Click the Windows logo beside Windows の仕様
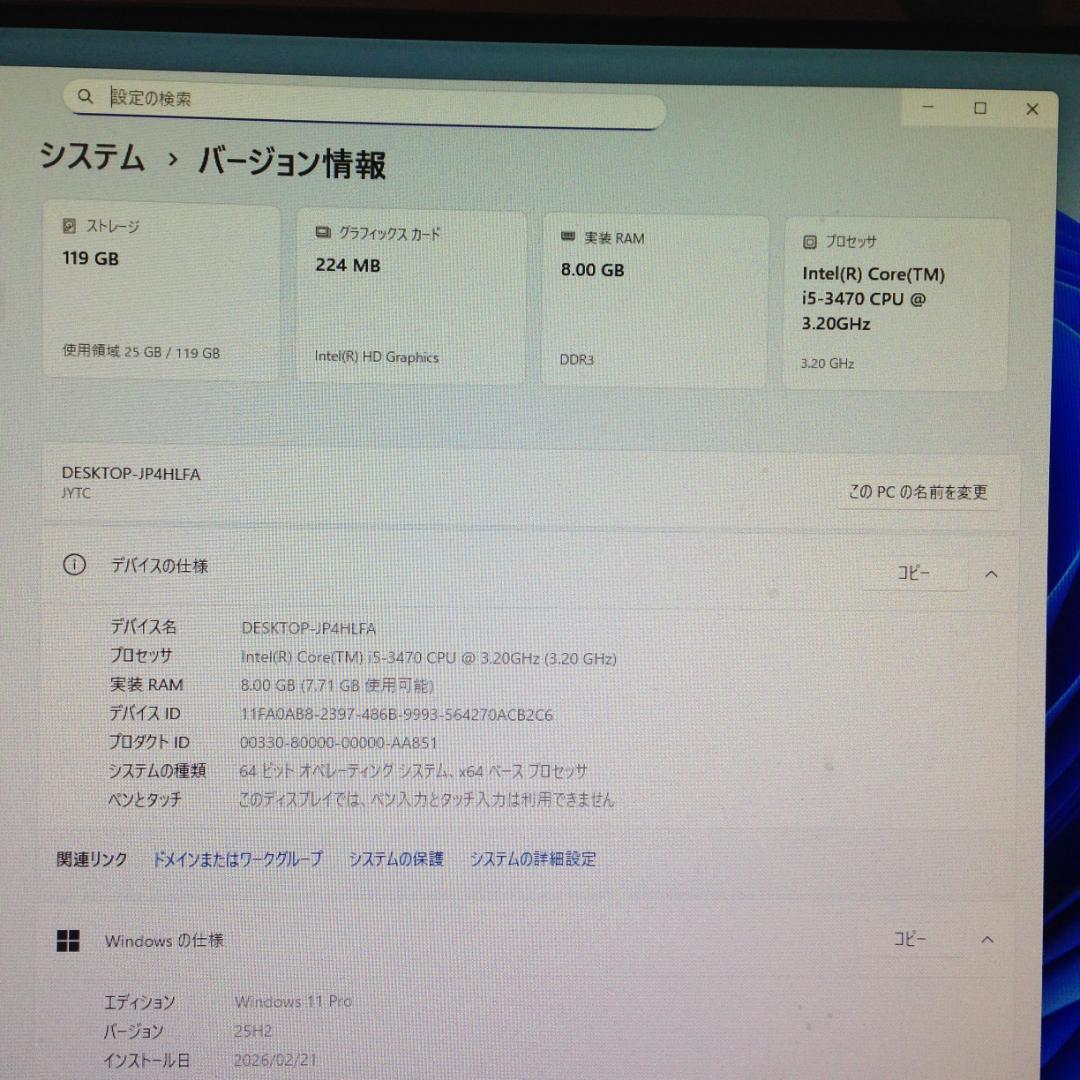 [x=68, y=940]
